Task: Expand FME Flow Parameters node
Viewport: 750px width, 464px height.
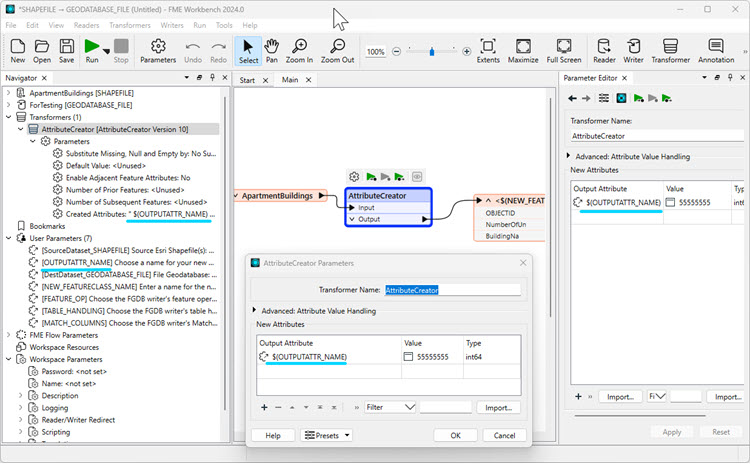Action: point(8,335)
